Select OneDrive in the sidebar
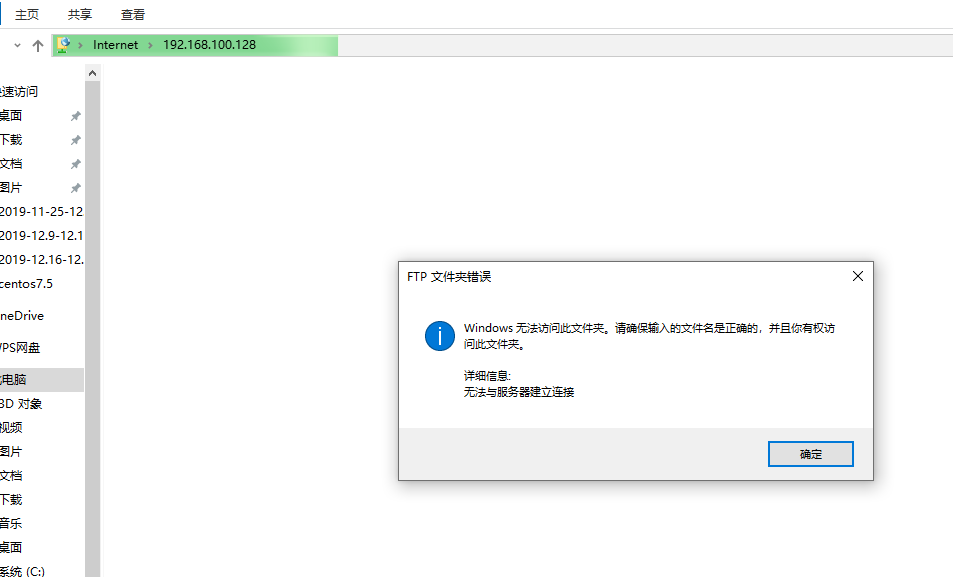The width and height of the screenshot is (953, 577). click(22, 316)
